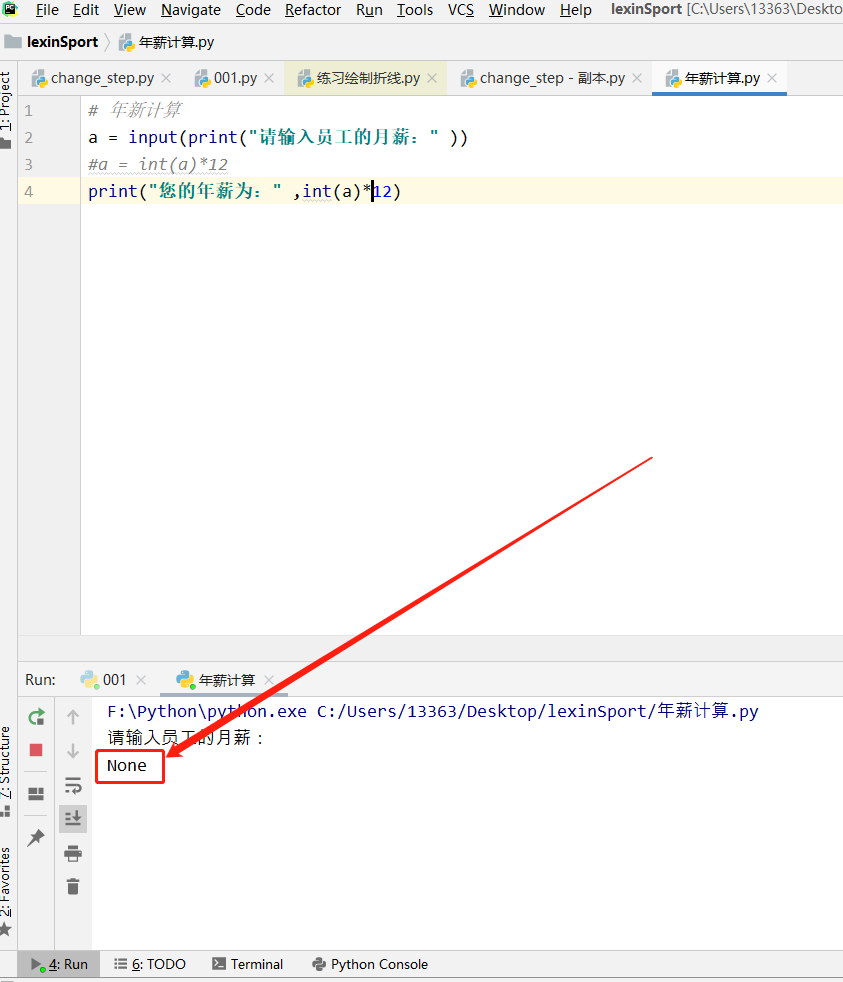Click the 'None' console output text
843x982 pixels.
[127, 765]
